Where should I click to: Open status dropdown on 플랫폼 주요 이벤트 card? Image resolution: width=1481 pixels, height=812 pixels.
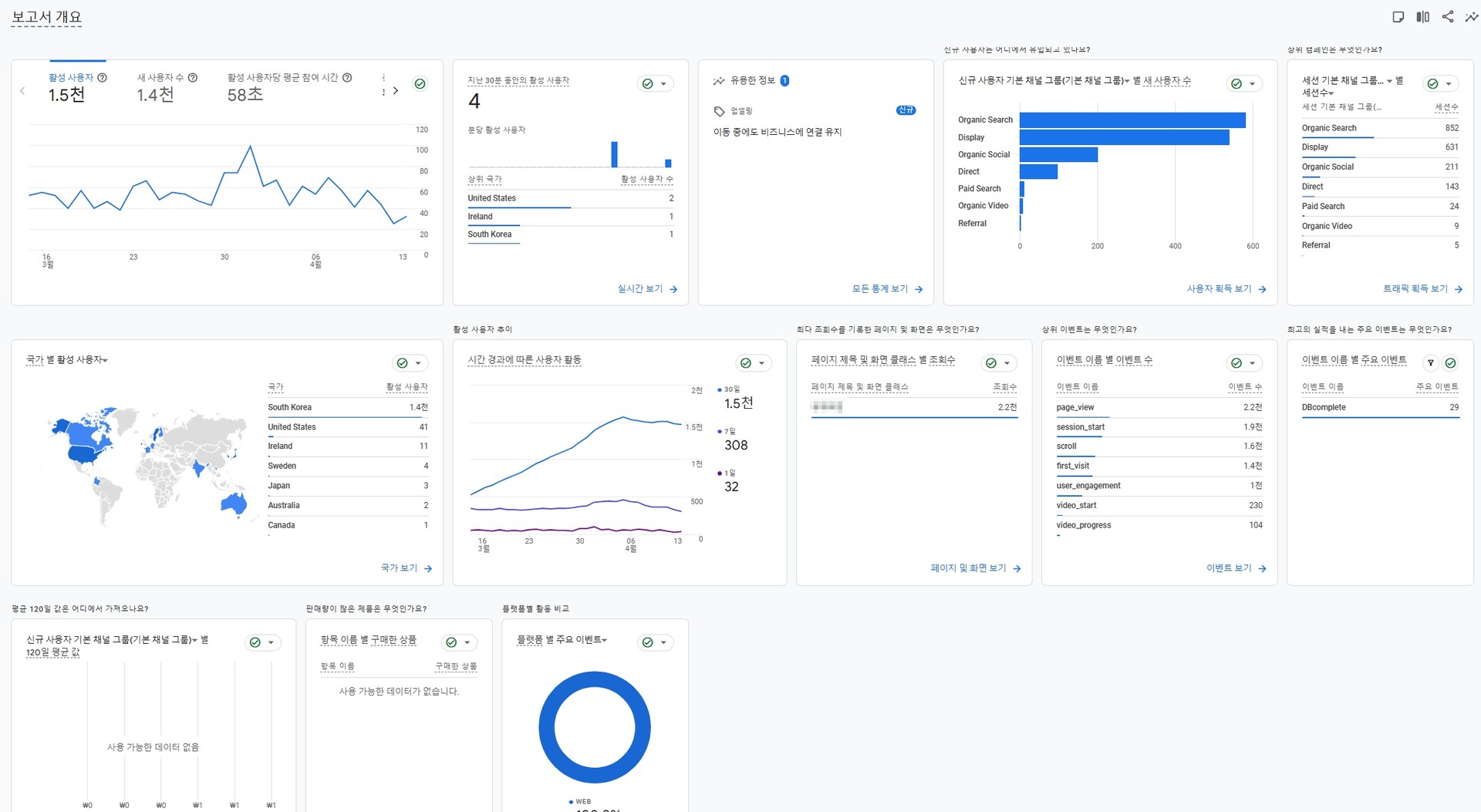pyautogui.click(x=663, y=642)
